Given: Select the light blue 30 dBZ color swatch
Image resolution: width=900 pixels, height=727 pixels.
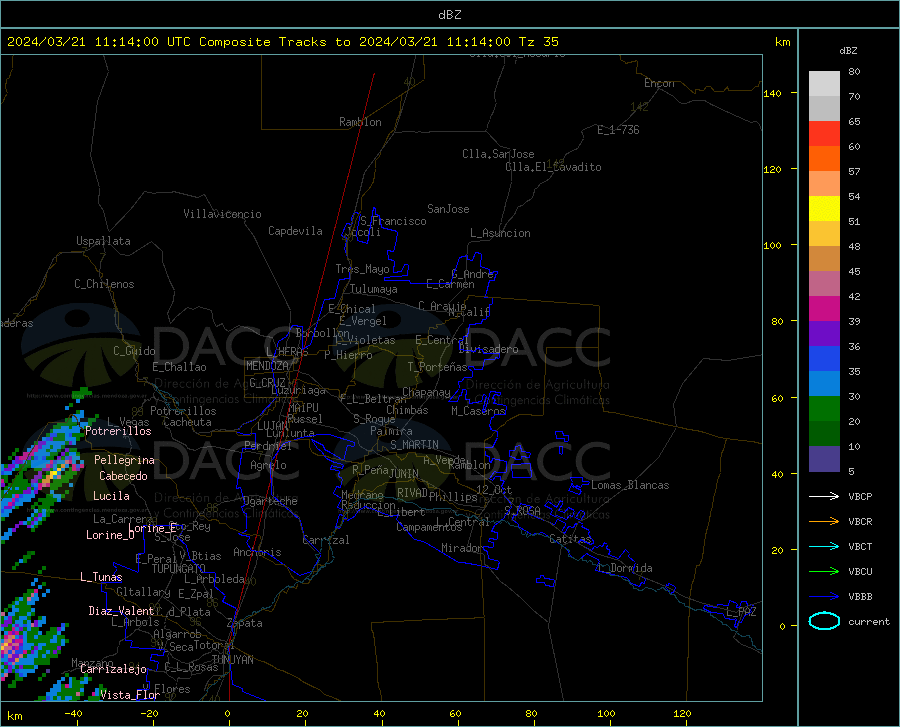Looking at the screenshot, I should point(824,384).
